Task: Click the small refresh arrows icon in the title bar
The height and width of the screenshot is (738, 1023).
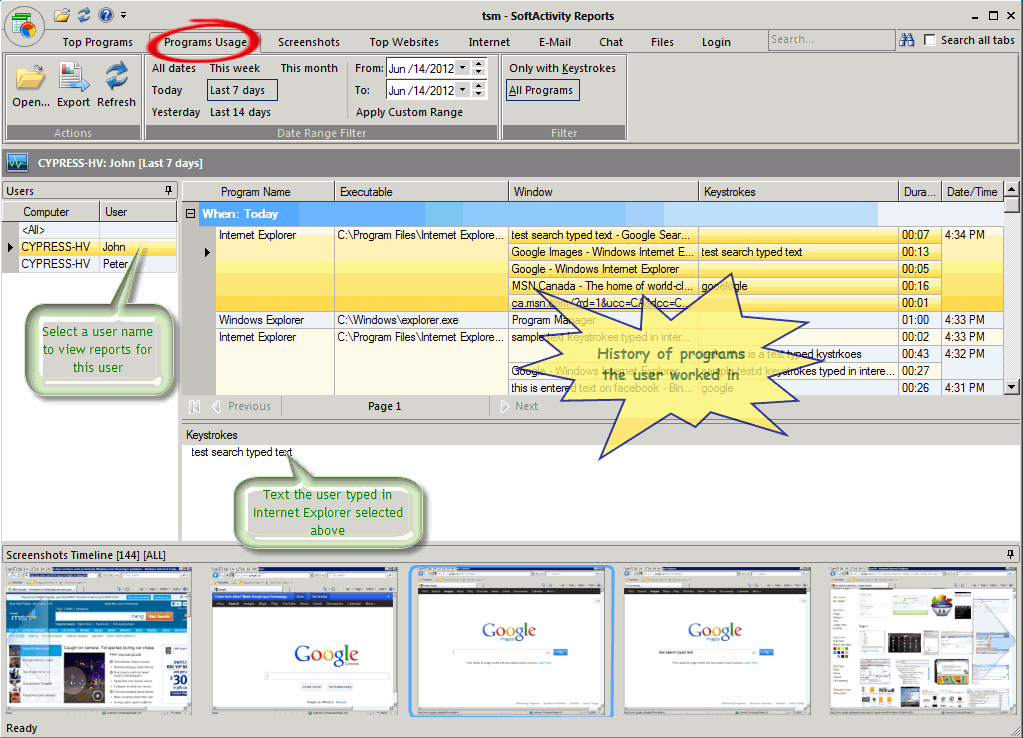Action: (x=84, y=15)
